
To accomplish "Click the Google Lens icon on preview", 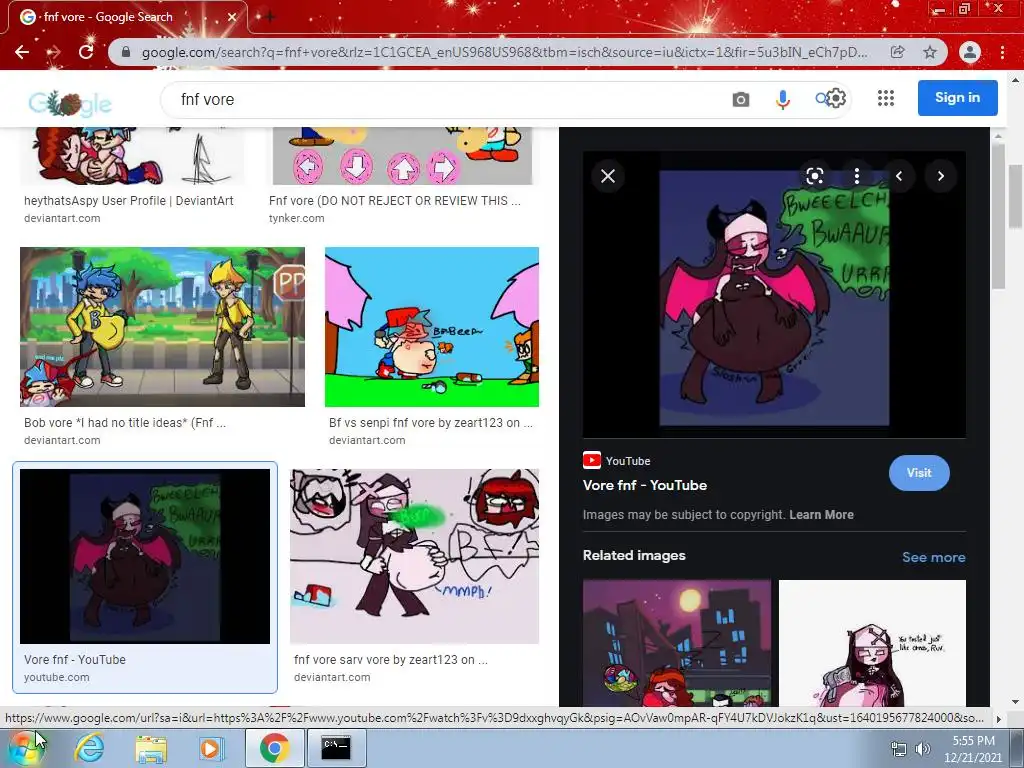I will [x=814, y=176].
